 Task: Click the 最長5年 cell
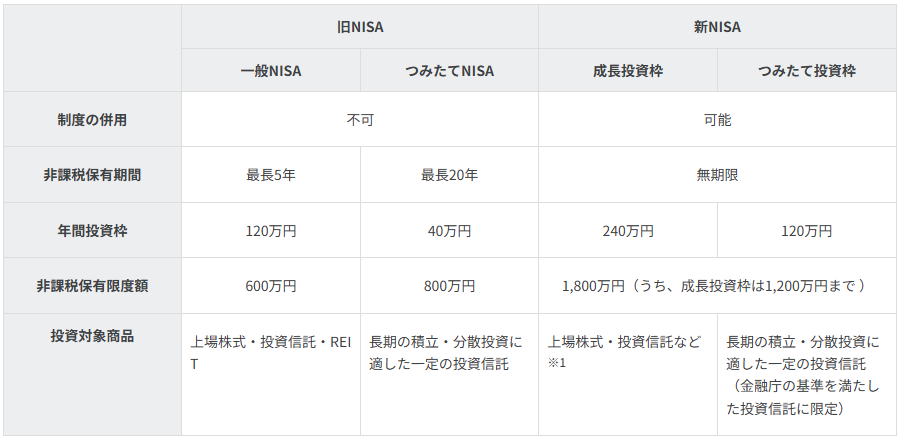tap(270, 175)
